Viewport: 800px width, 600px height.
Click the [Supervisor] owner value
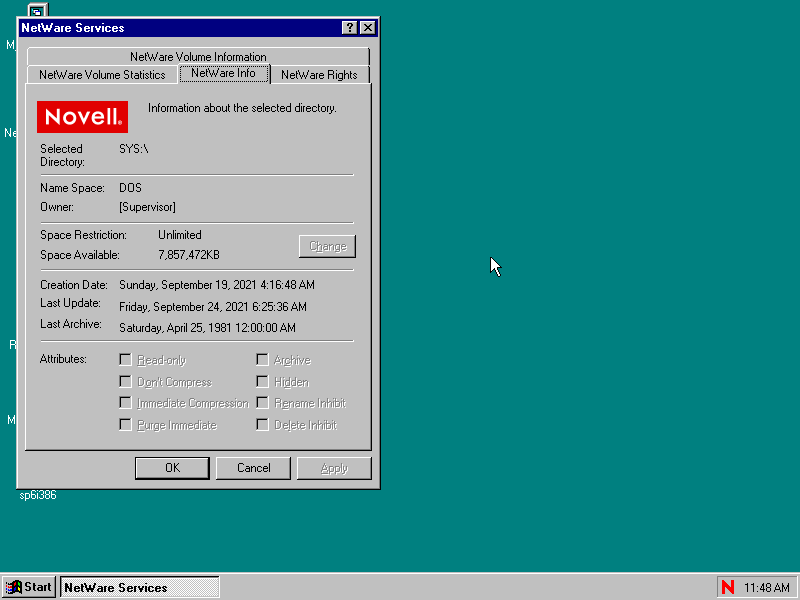(x=147, y=207)
